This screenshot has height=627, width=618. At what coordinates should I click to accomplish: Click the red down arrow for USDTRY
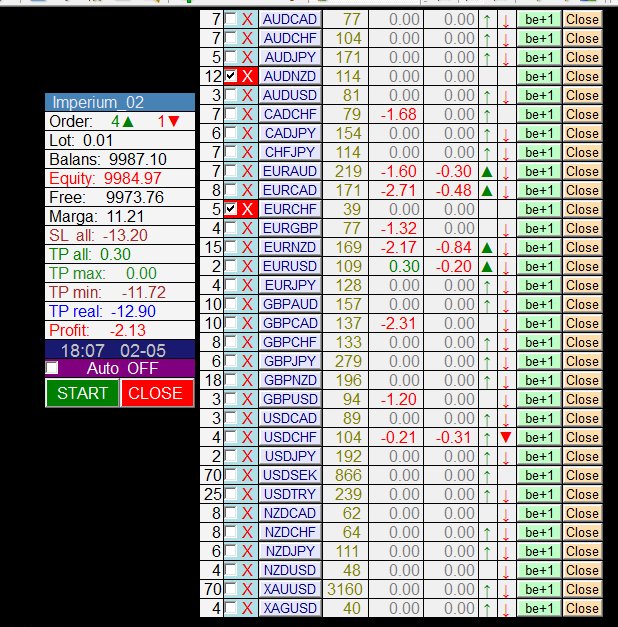pos(506,495)
